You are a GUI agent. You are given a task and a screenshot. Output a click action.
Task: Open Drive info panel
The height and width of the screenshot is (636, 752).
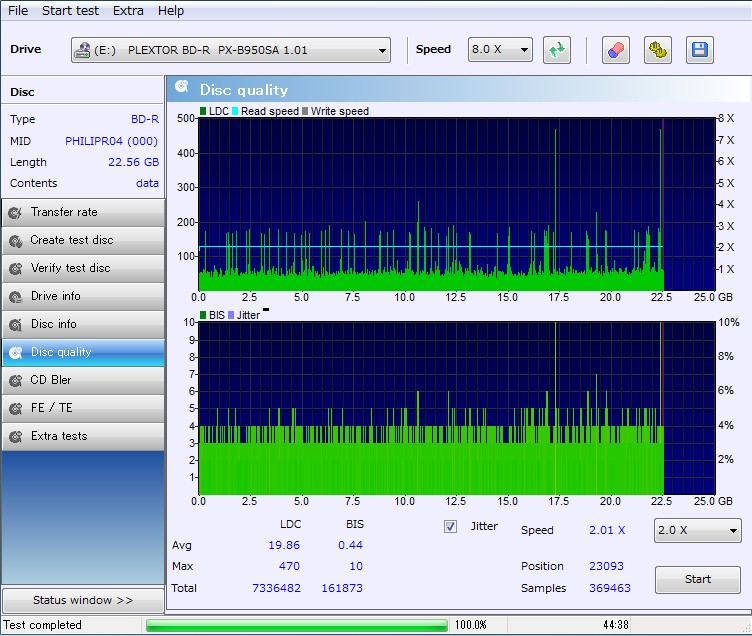[83, 296]
